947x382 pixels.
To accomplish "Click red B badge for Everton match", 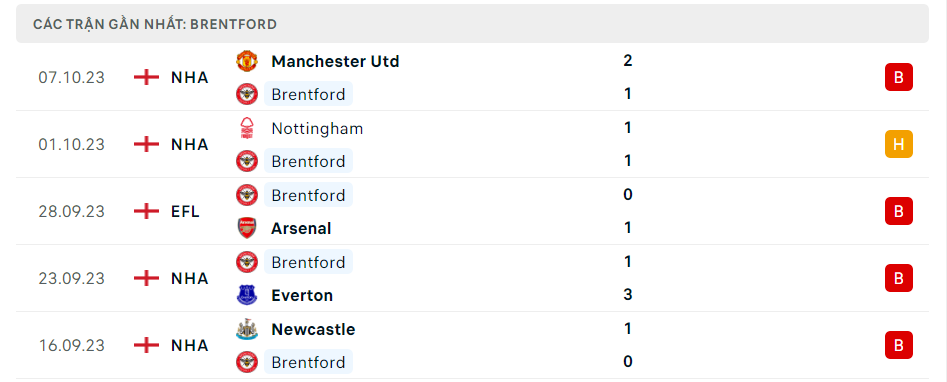I will (x=899, y=279).
